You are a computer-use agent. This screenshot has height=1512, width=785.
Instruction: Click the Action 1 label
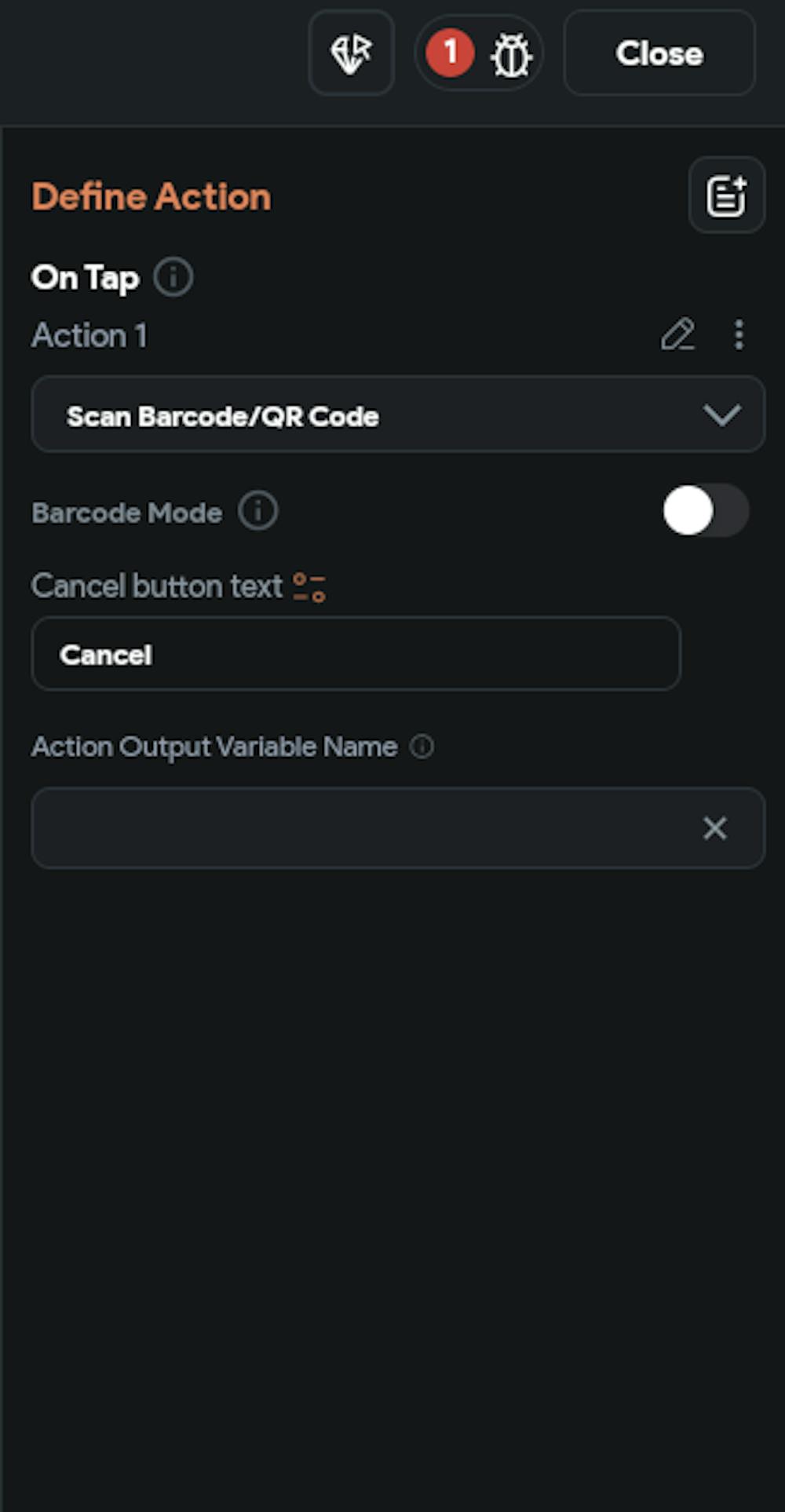coord(89,335)
